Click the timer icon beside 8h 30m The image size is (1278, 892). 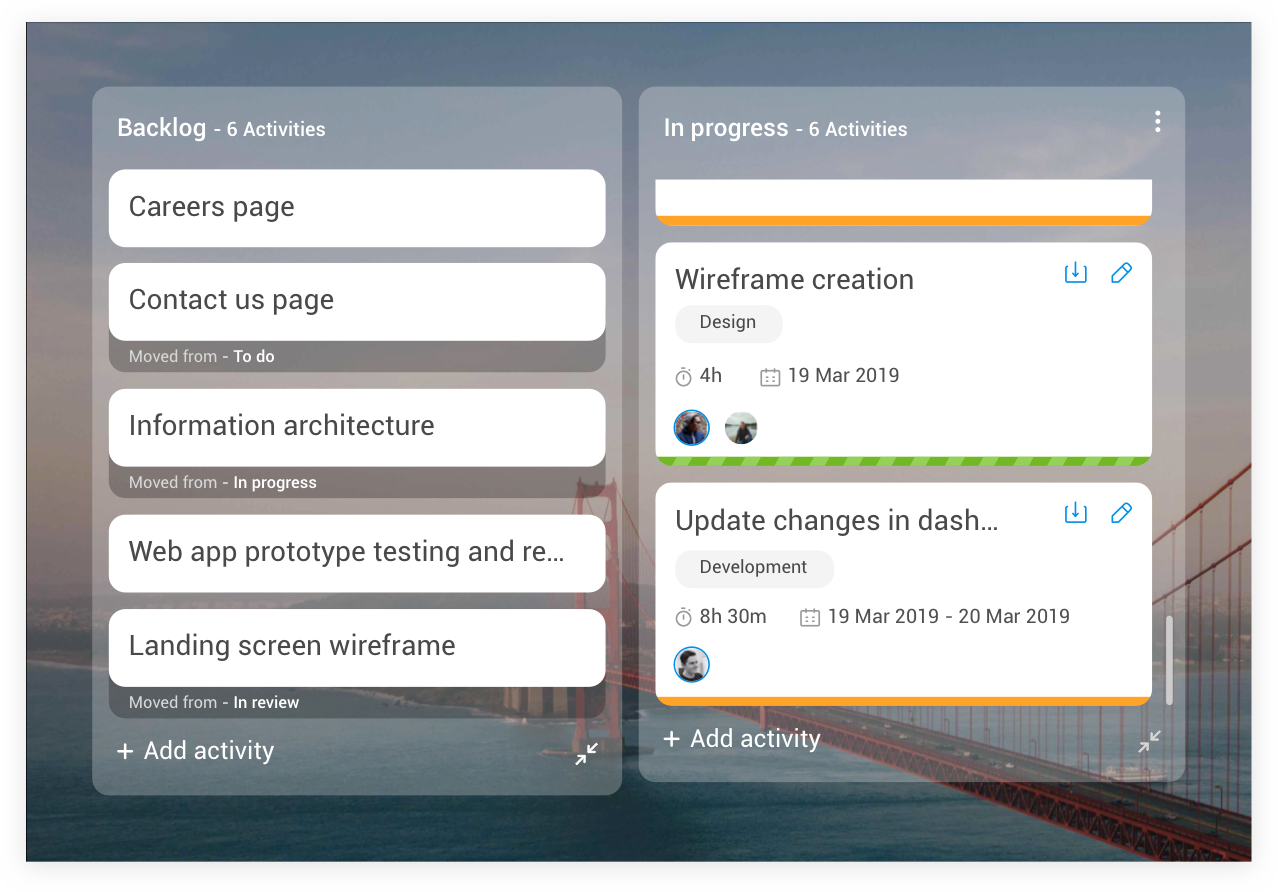click(x=684, y=617)
